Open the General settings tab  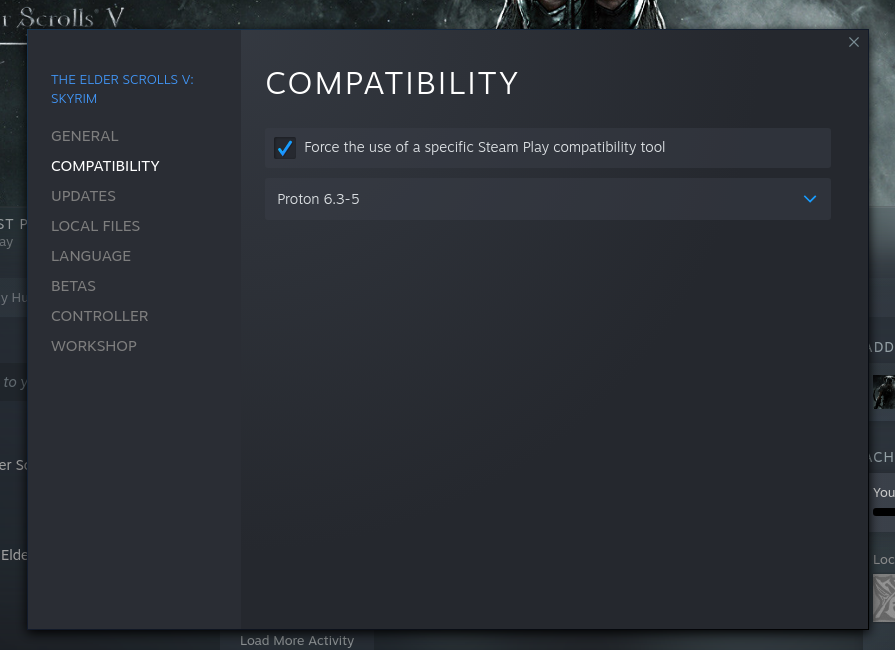tap(84, 136)
